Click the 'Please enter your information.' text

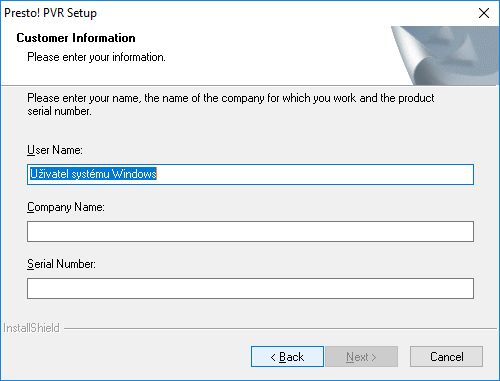(96, 57)
